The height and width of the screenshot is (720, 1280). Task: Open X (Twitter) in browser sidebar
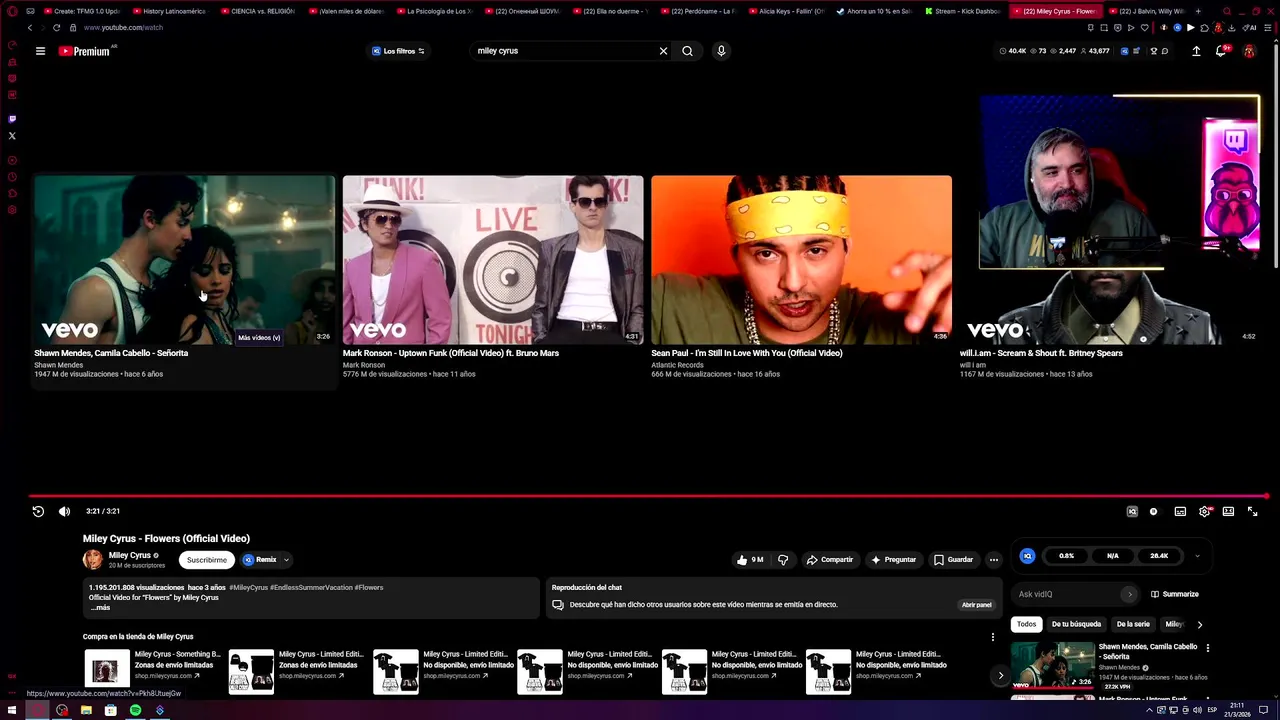12,136
